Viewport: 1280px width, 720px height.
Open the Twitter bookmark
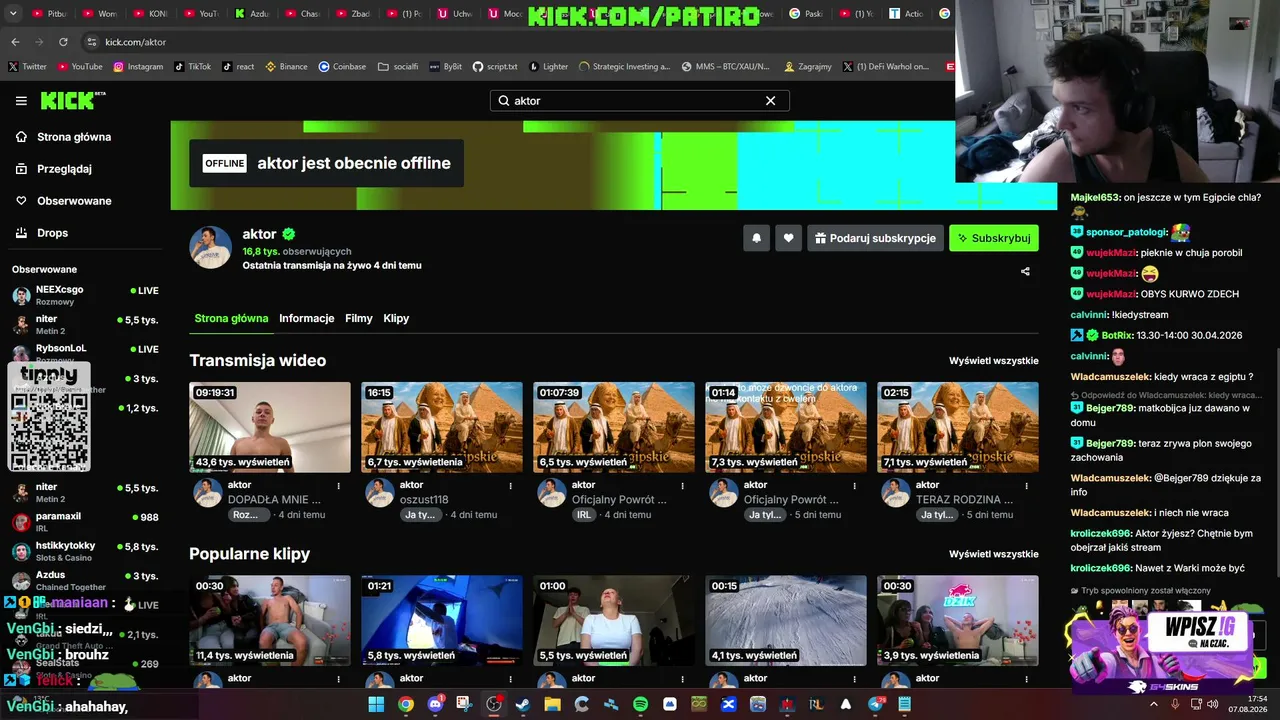(x=28, y=67)
